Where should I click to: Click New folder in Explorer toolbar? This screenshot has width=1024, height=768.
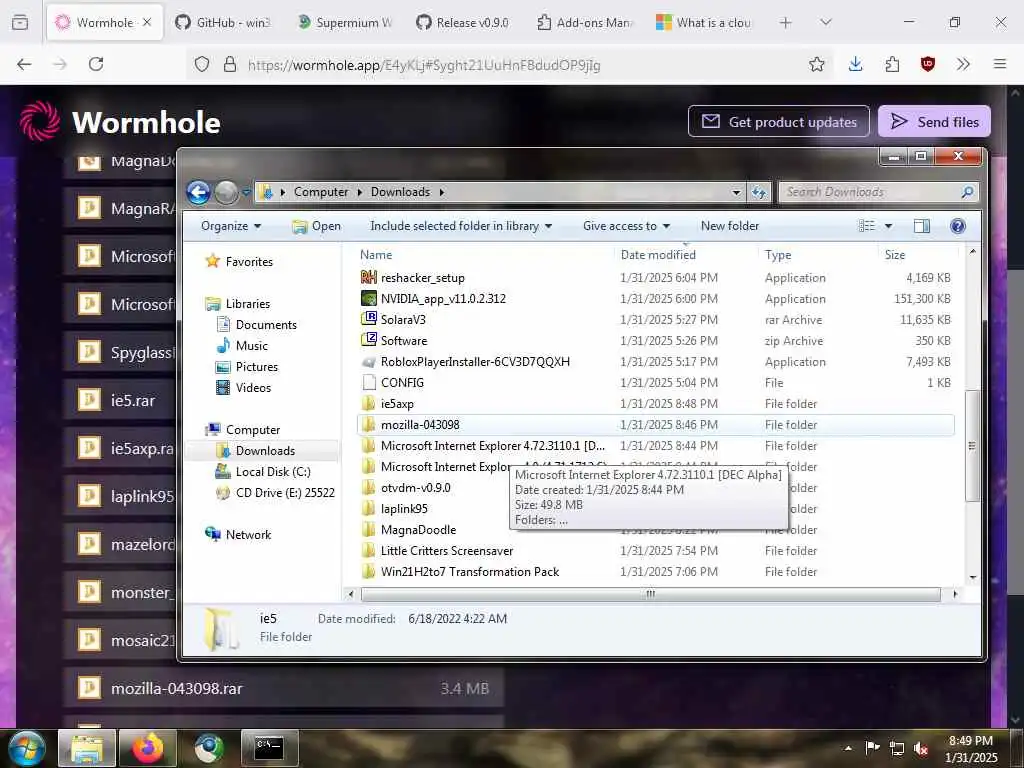(729, 226)
